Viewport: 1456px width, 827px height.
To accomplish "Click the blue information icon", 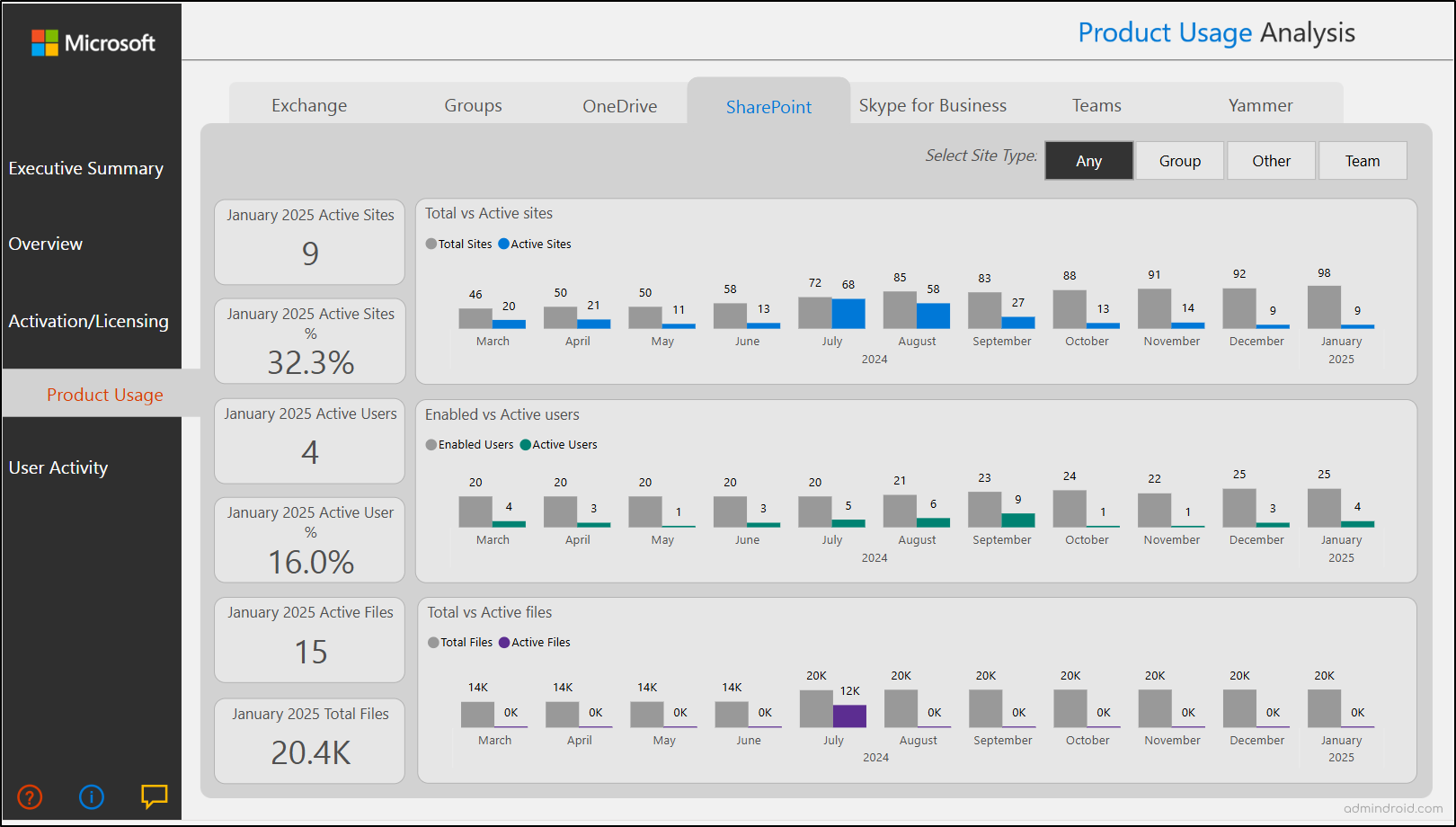I will (91, 796).
